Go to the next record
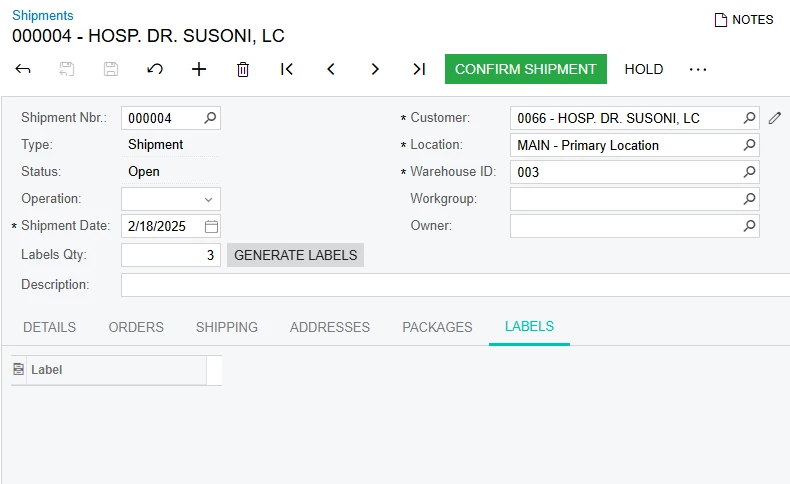This screenshot has height=484, width=790. pyautogui.click(x=375, y=69)
